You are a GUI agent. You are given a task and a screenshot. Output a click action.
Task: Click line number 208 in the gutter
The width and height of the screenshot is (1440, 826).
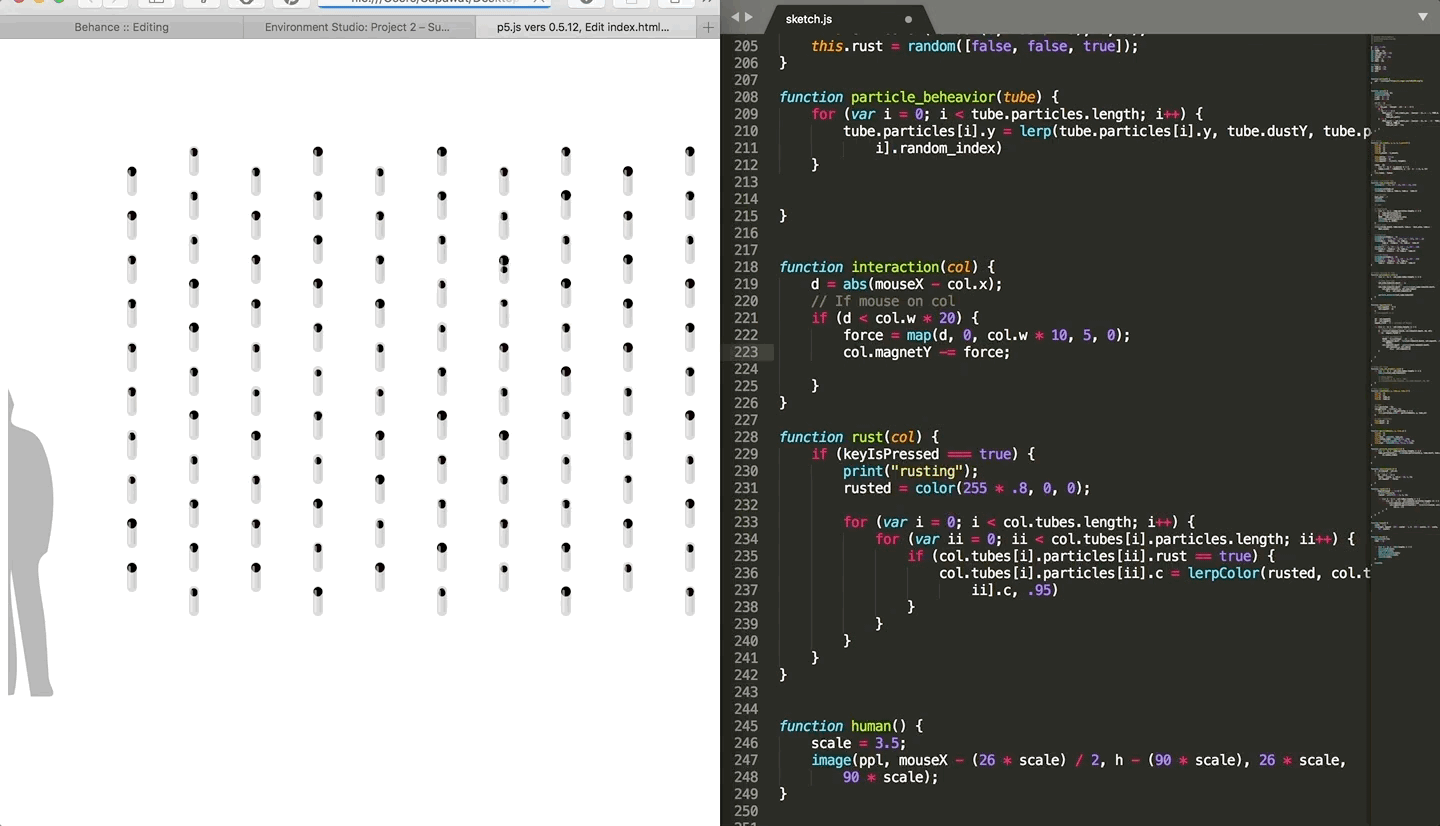point(745,97)
